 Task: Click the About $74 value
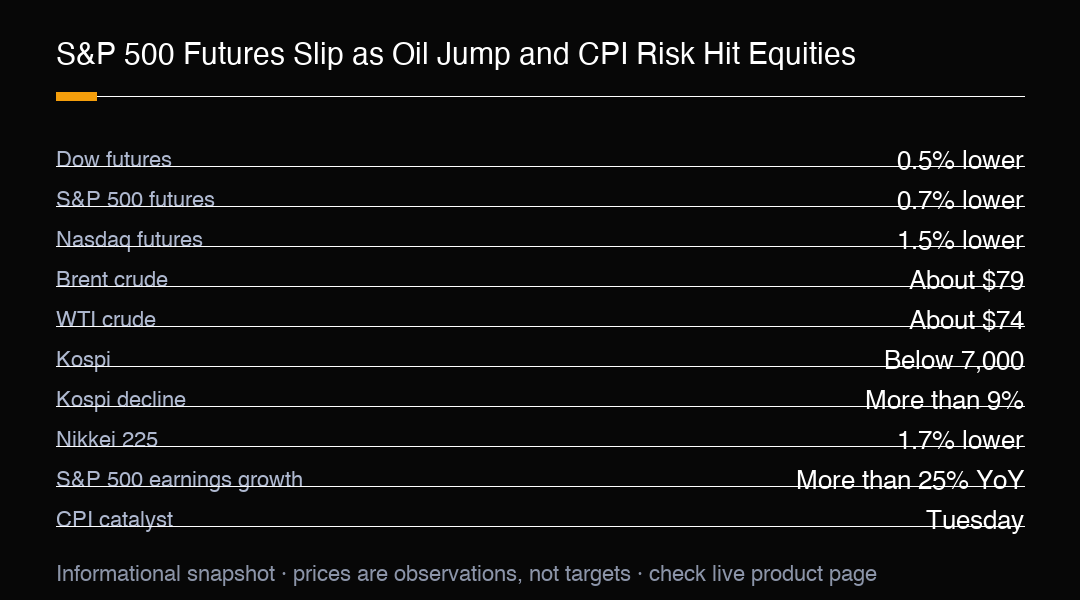click(966, 320)
